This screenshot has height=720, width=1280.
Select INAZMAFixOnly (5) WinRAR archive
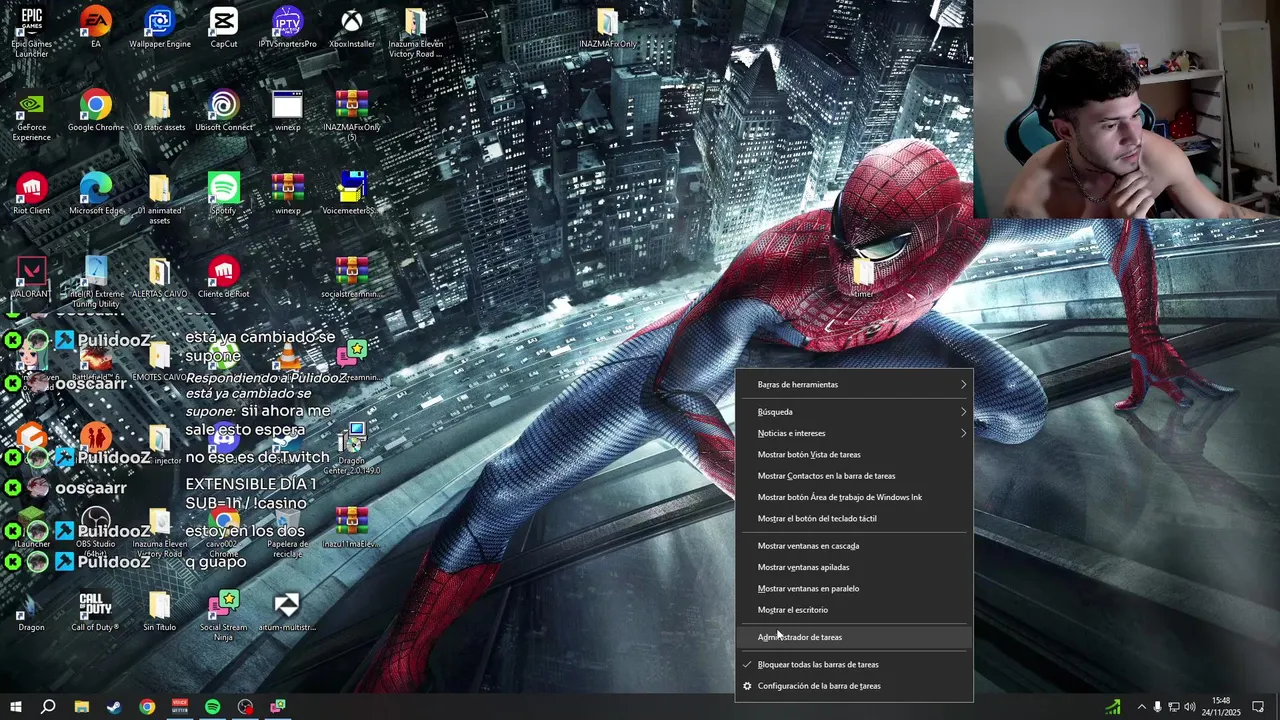point(352,116)
